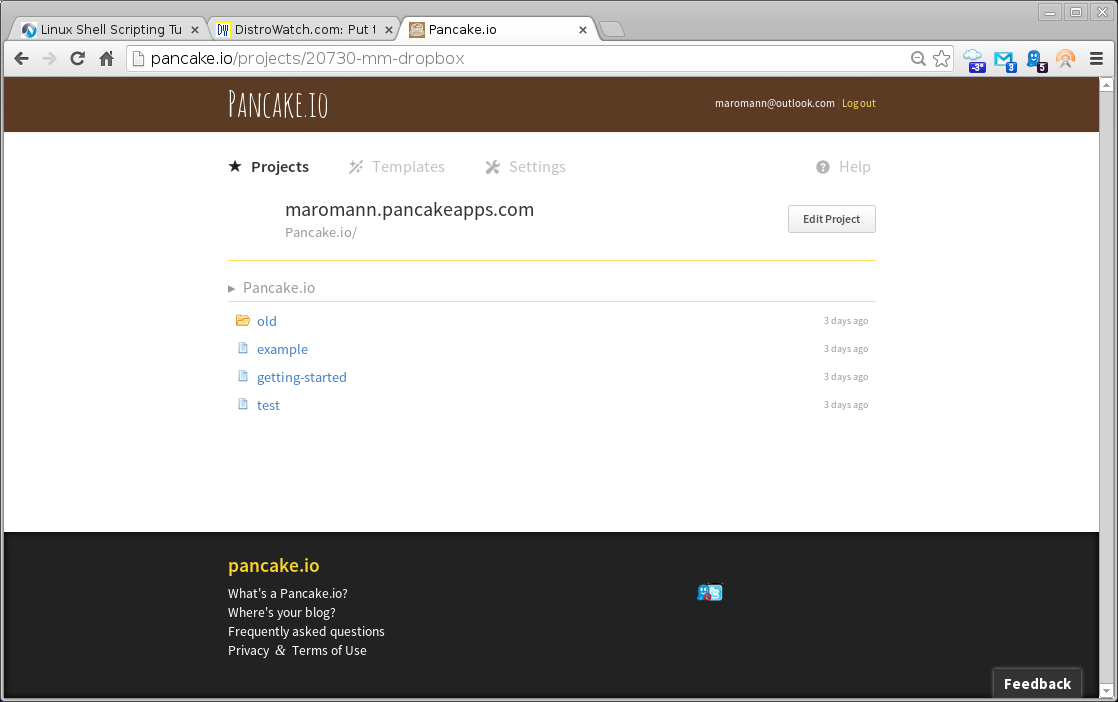Open a new browser tab

coord(612,29)
